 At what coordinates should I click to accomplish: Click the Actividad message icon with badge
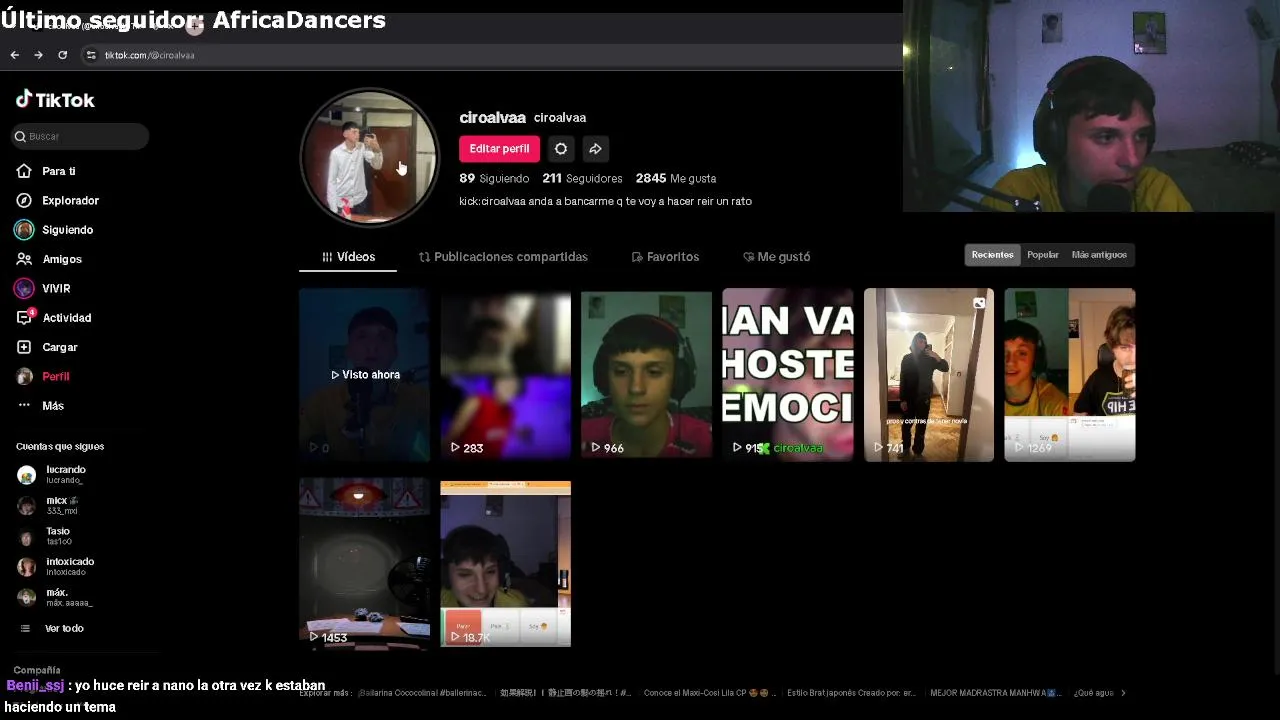24,318
